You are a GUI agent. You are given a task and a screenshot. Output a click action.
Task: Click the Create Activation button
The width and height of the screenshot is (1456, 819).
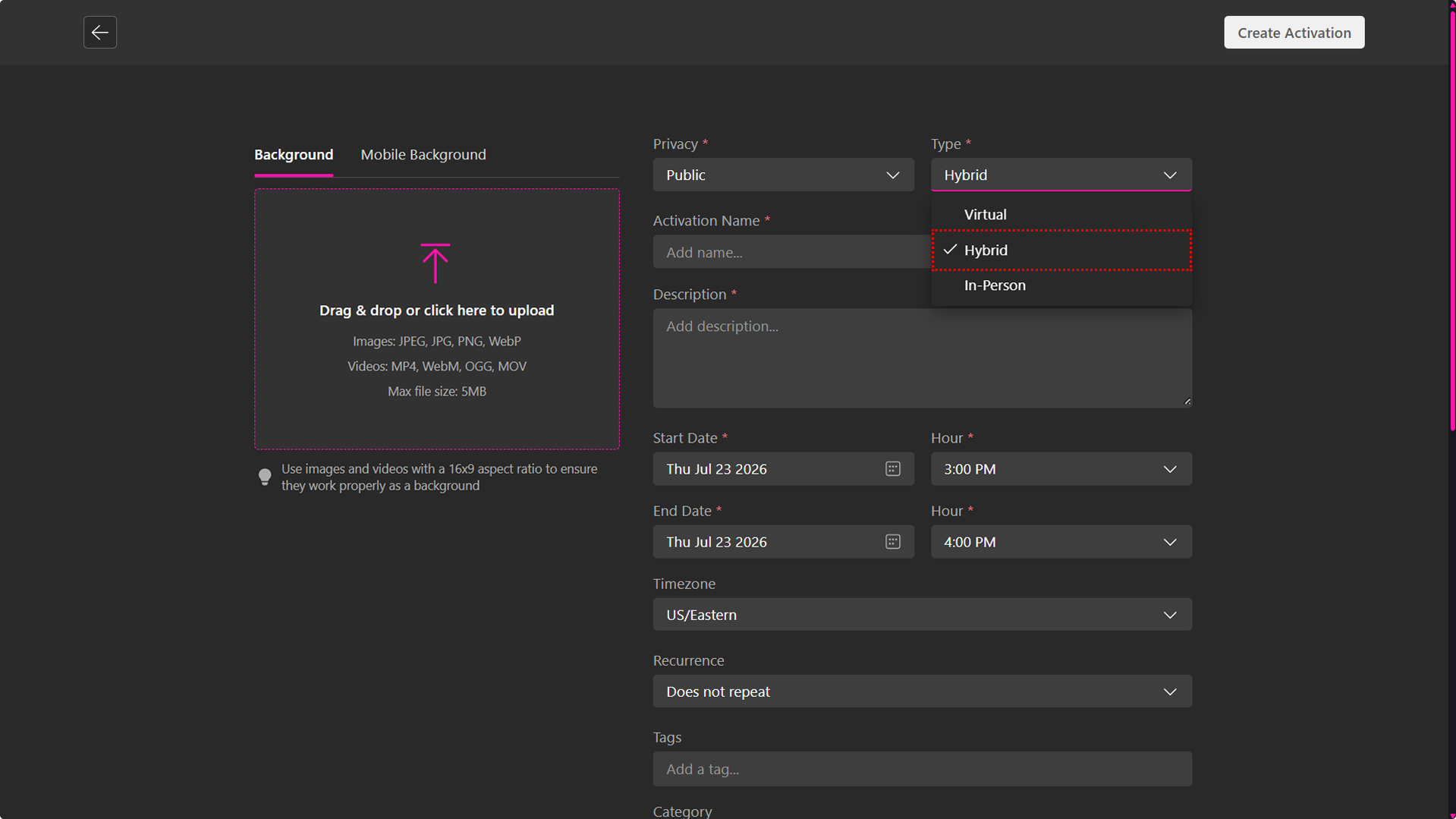pos(1294,33)
